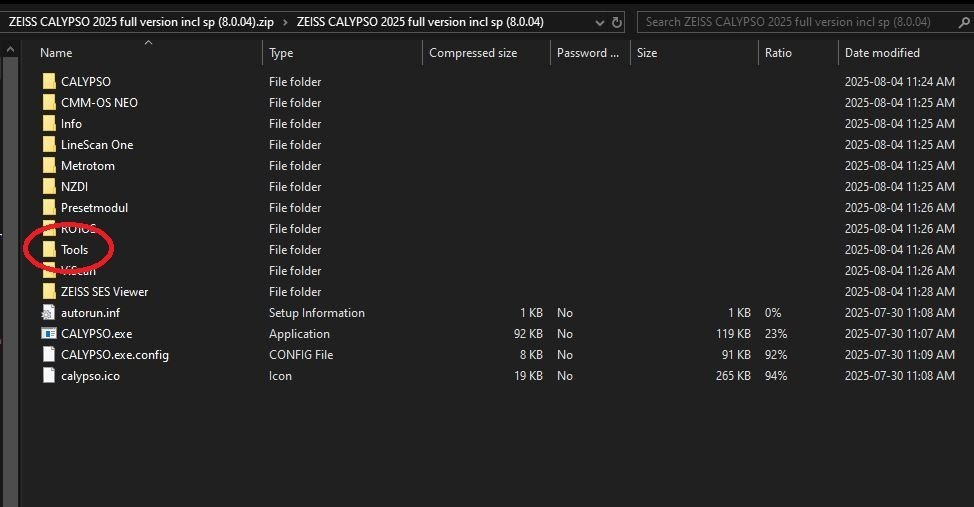Sort the list by Ratio column
The width and height of the screenshot is (974, 507).
pos(778,53)
